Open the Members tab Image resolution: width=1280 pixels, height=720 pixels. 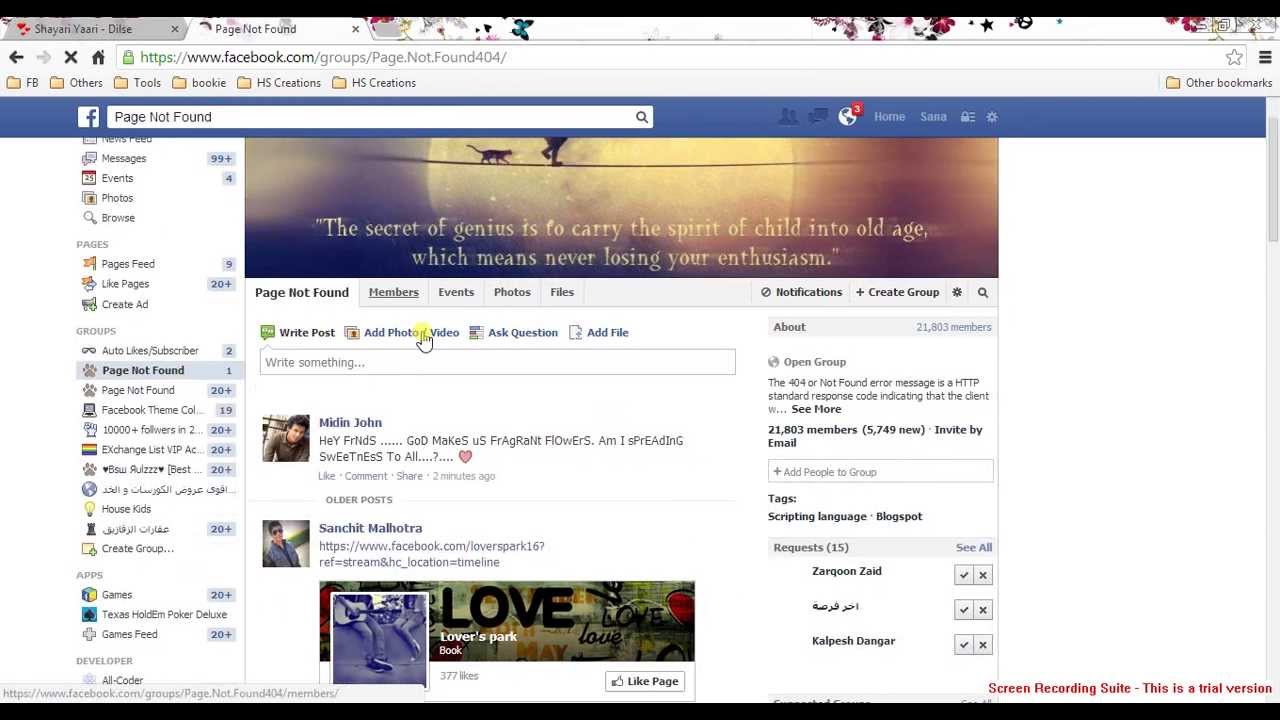(x=393, y=292)
